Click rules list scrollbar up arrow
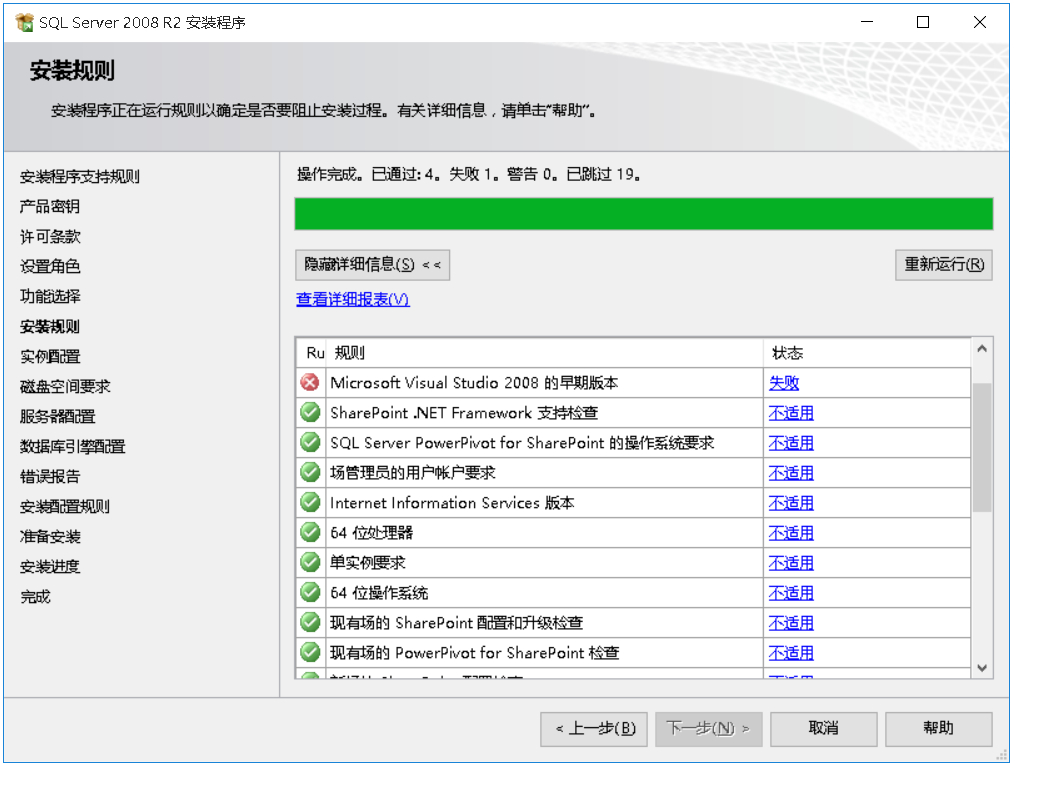Viewport: 1059px width, 788px height. click(982, 349)
